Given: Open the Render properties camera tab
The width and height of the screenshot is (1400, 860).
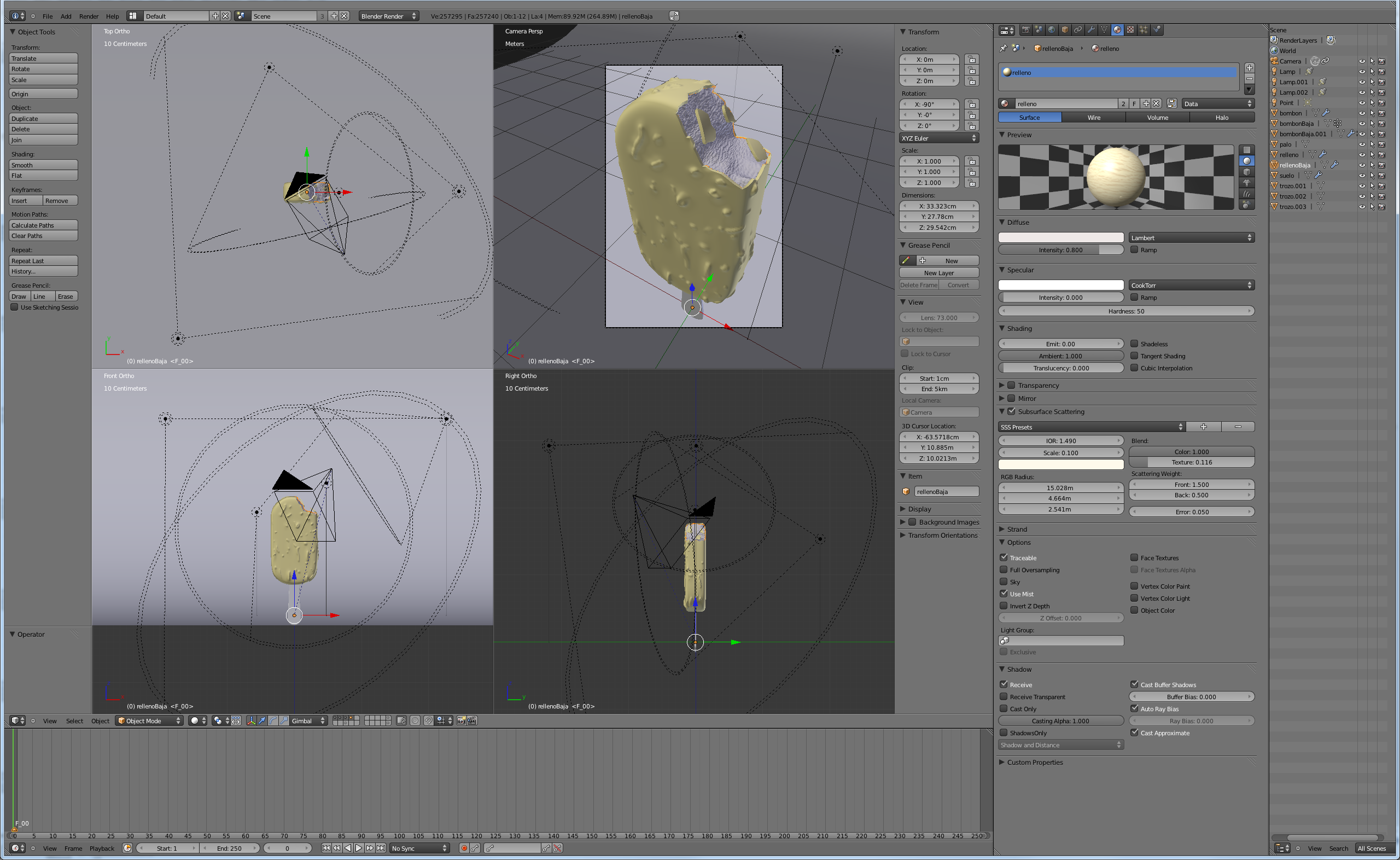Looking at the screenshot, I should pyautogui.click(x=1026, y=30).
